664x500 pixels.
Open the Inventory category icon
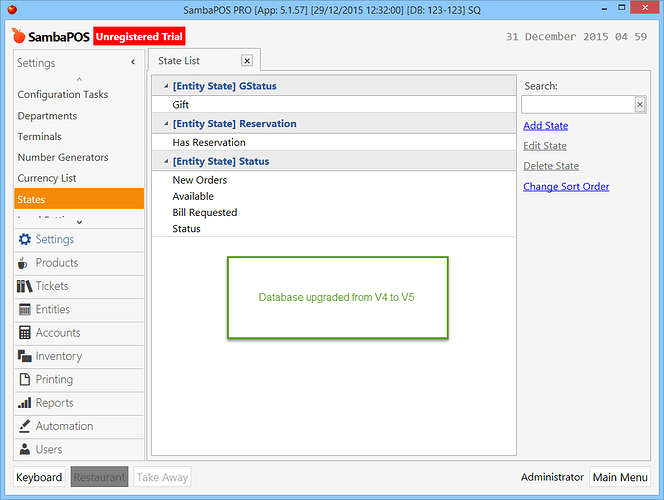79,356
